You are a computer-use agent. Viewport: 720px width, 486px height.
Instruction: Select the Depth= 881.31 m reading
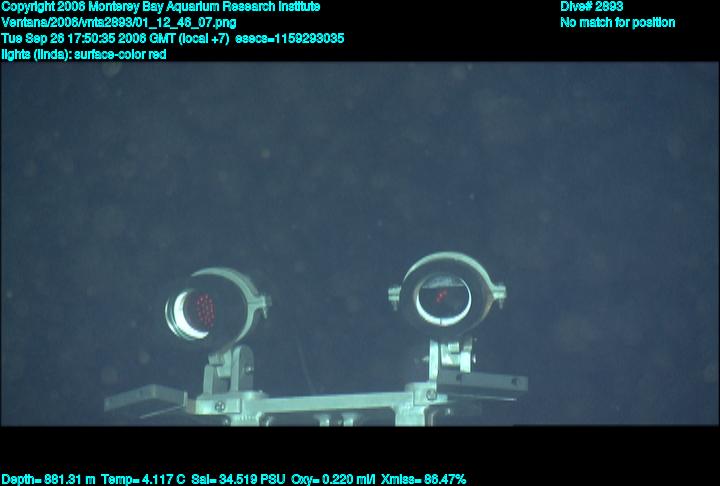[x=48, y=480]
